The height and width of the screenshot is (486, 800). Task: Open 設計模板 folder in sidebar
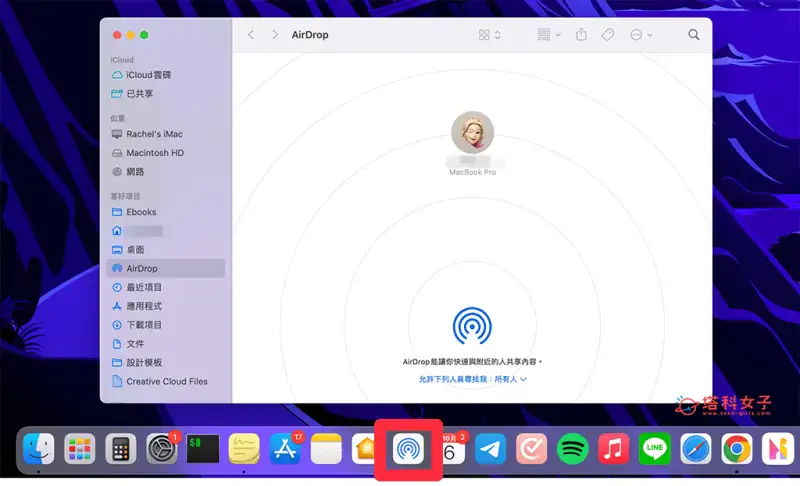tap(166, 363)
